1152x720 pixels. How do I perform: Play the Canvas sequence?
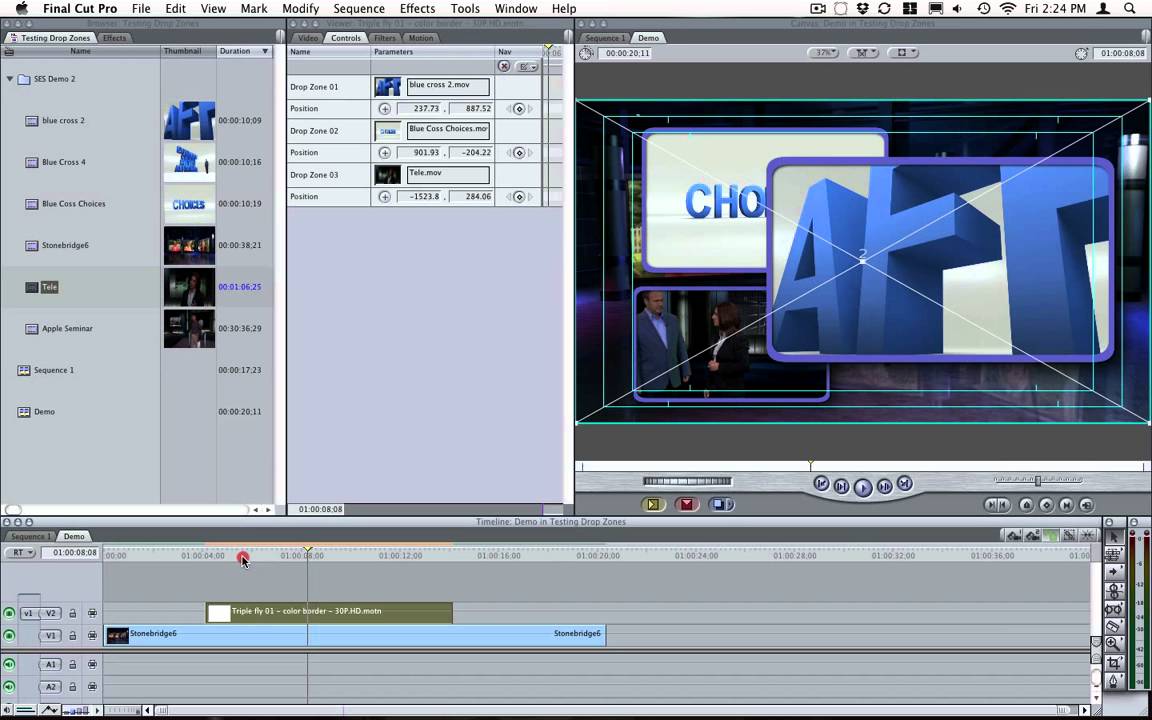coord(863,487)
